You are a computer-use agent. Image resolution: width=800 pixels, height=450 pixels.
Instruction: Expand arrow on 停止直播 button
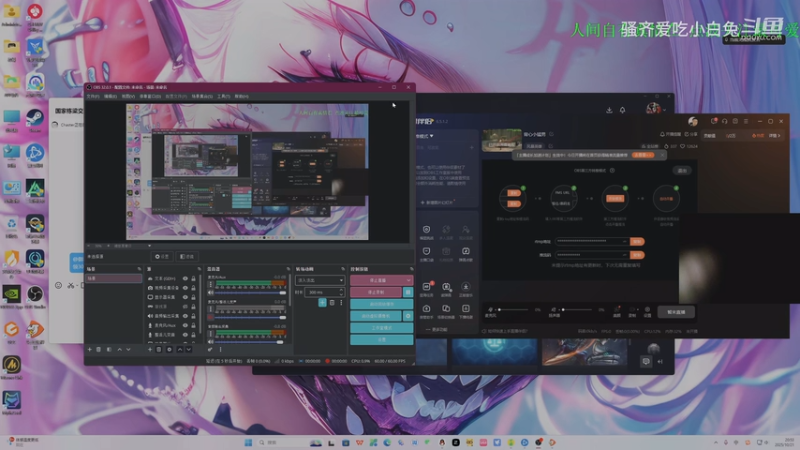(408, 280)
